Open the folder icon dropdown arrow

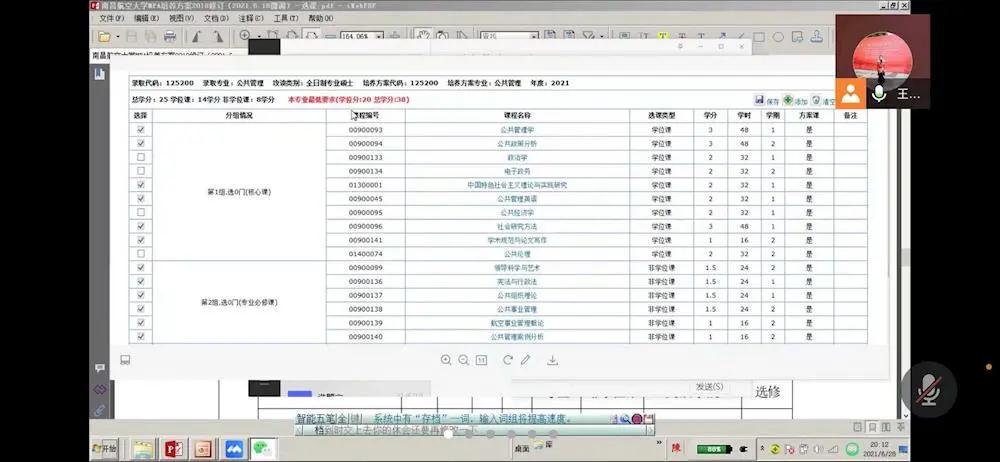[117, 37]
